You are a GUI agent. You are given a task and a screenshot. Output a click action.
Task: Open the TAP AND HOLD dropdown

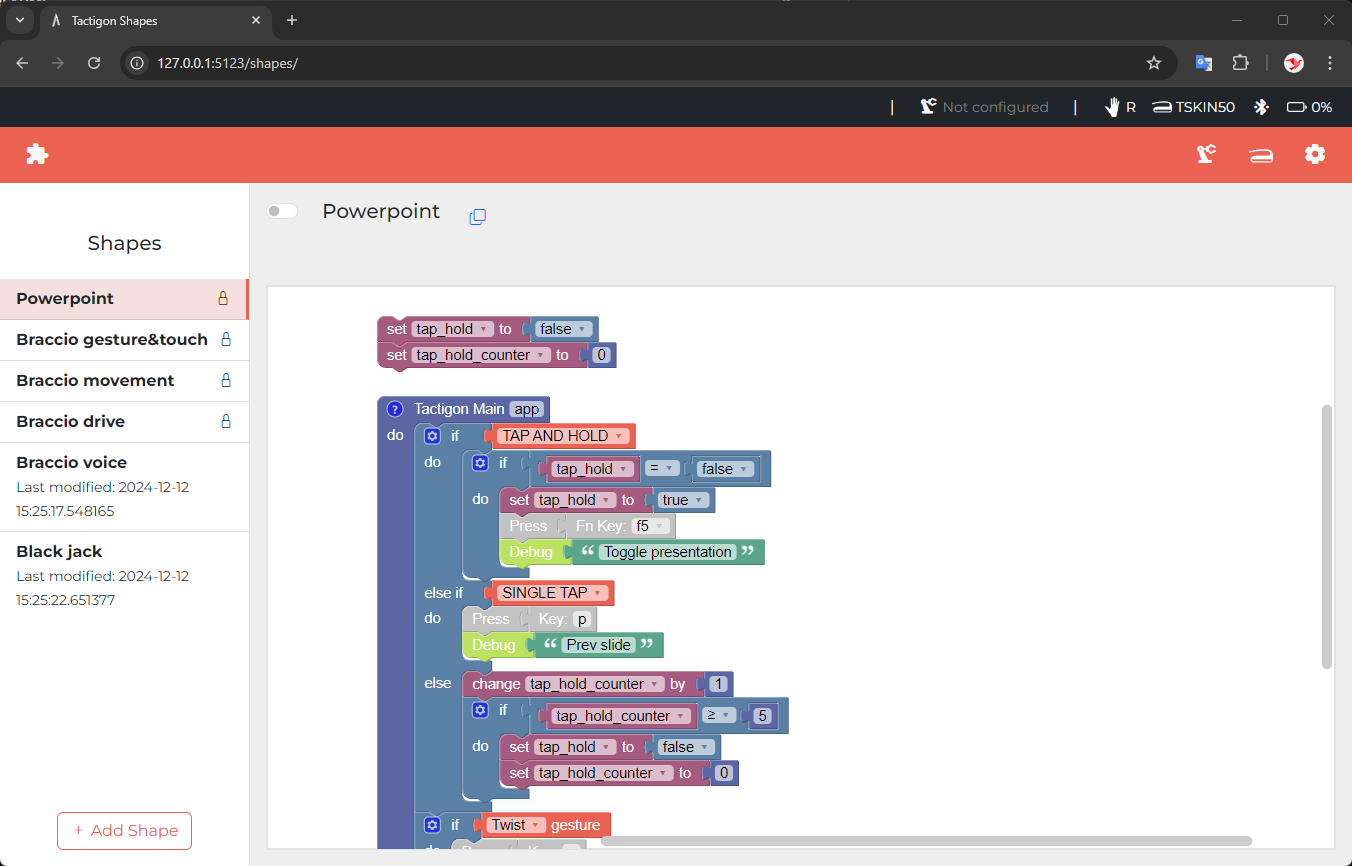[564, 436]
